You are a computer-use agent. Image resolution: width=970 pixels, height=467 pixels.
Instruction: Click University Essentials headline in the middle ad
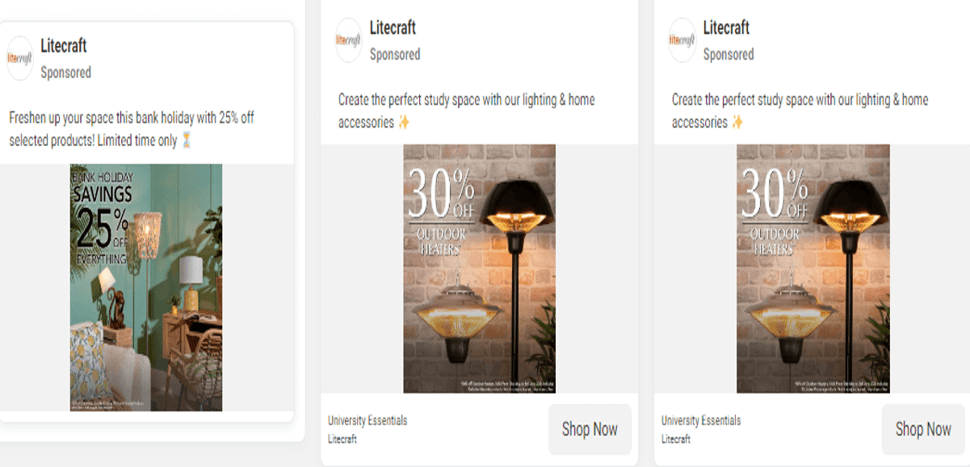367,421
